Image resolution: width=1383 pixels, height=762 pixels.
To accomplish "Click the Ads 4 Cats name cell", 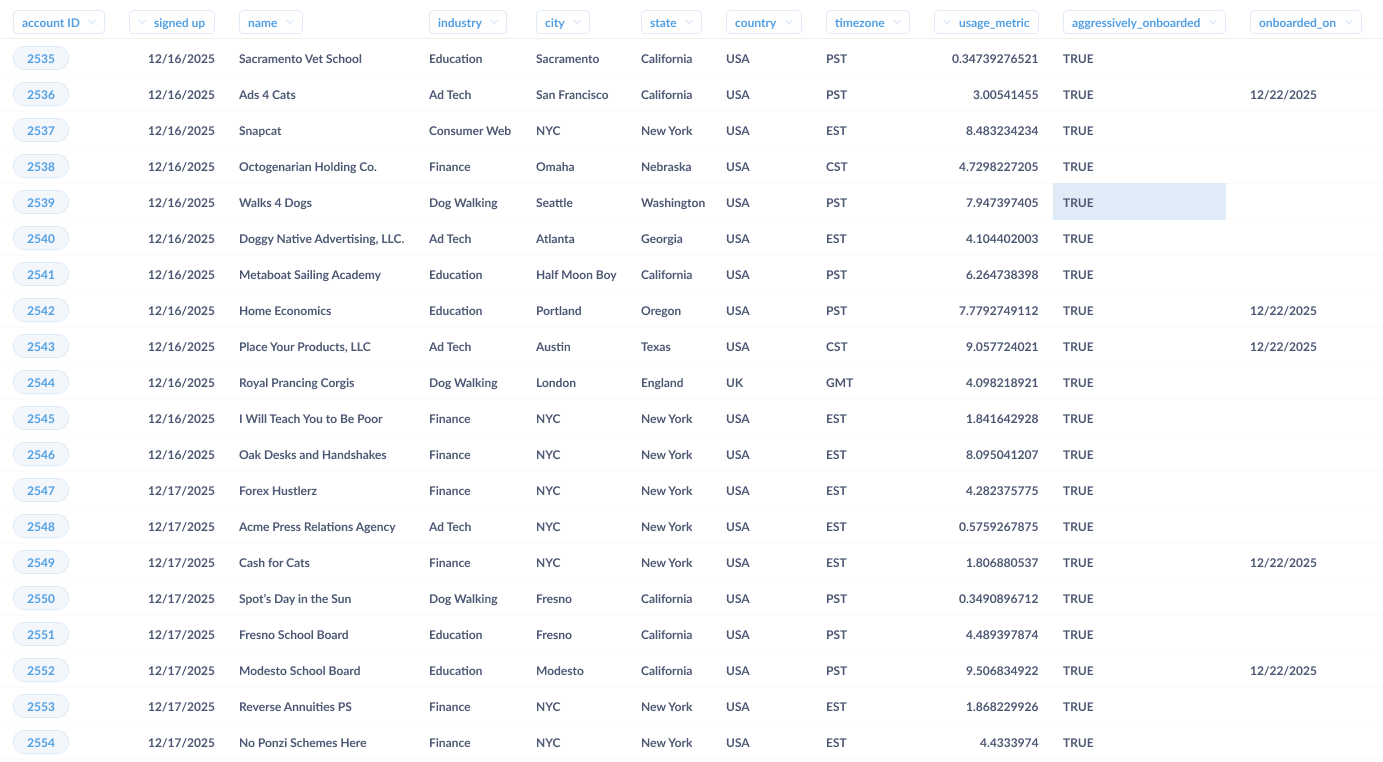I will click(267, 95).
